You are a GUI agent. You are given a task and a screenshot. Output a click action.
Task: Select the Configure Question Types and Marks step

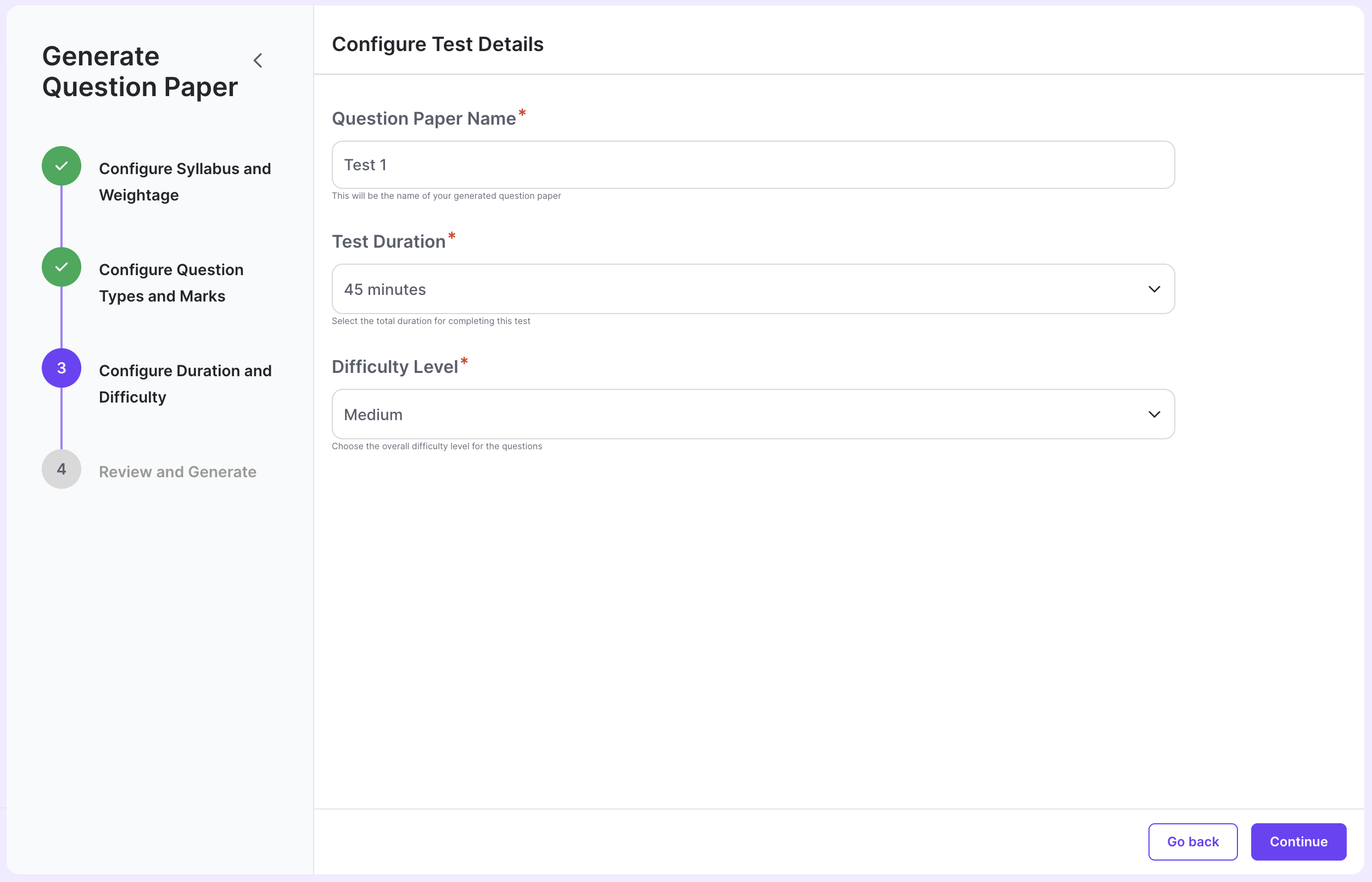(x=171, y=282)
